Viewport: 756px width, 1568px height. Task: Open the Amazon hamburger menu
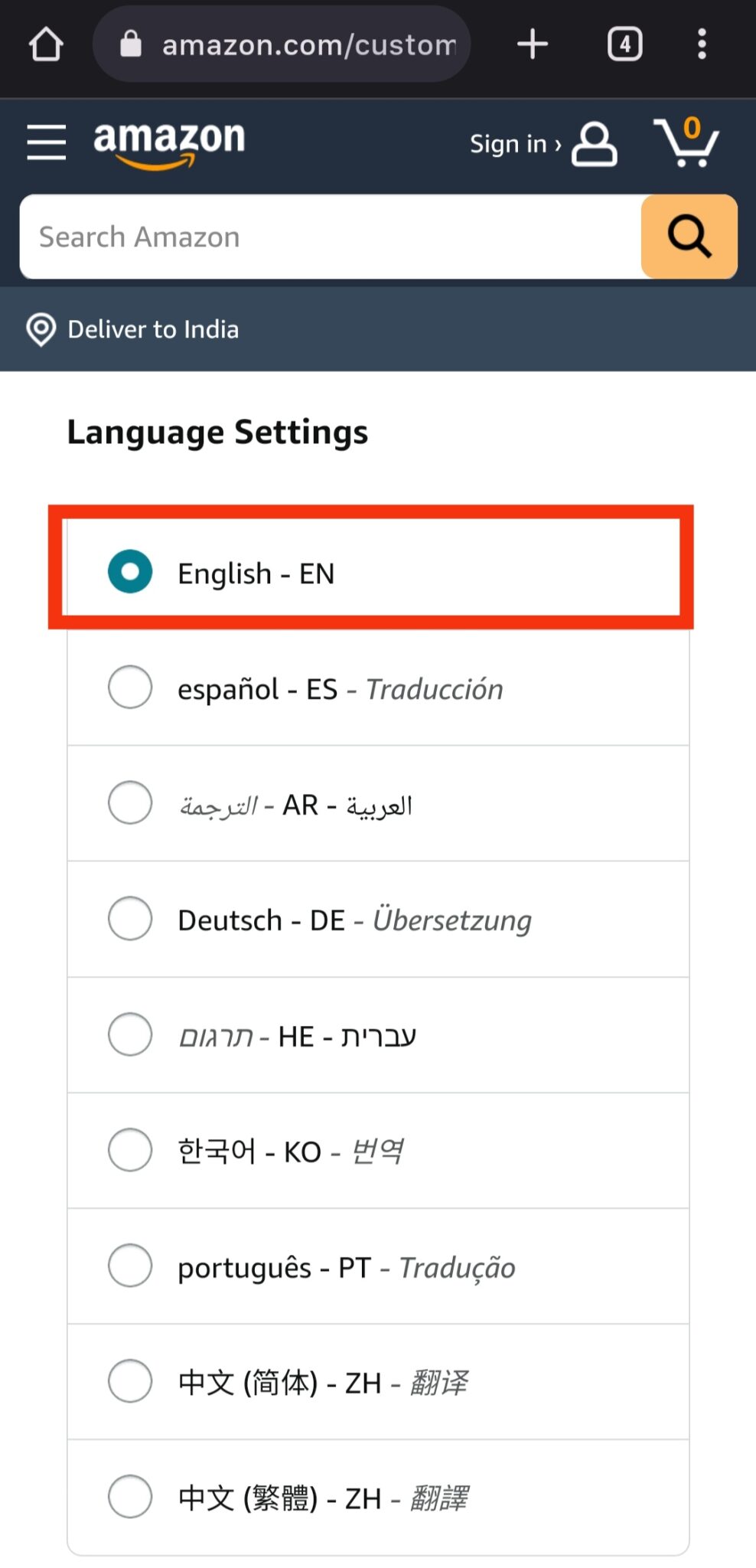pos(45,142)
